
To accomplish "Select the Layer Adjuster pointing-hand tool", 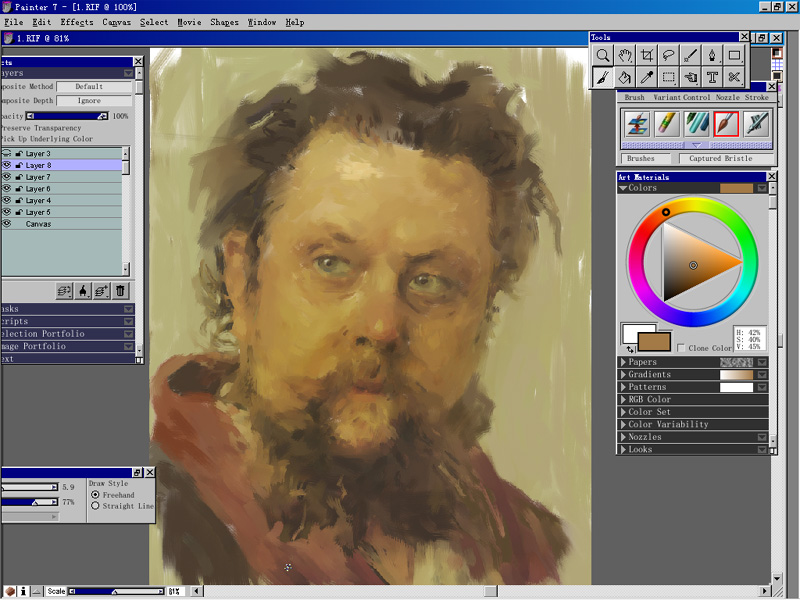I will [x=690, y=77].
